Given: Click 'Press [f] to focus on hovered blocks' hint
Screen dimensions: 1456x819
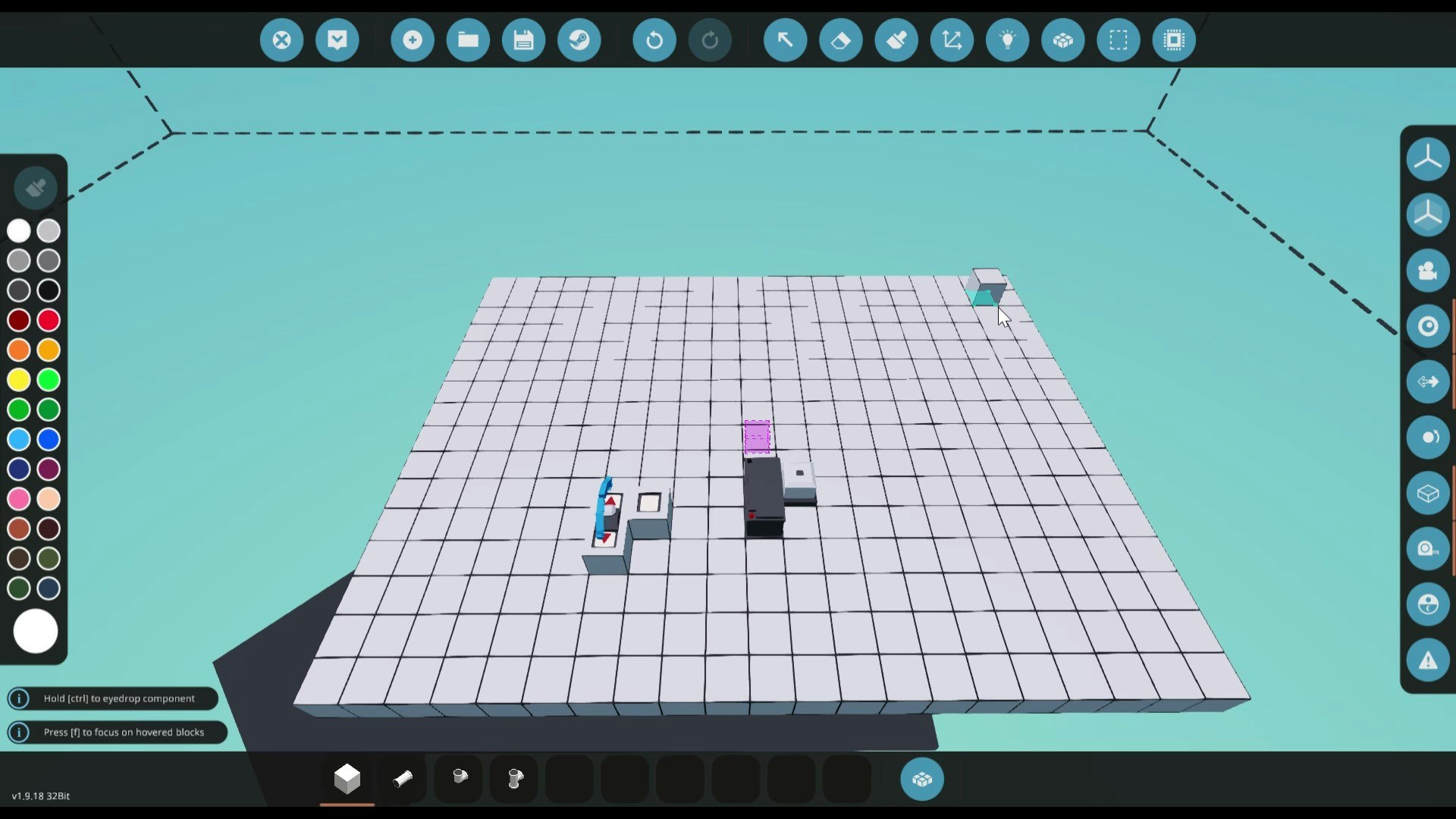Looking at the screenshot, I should [124, 733].
